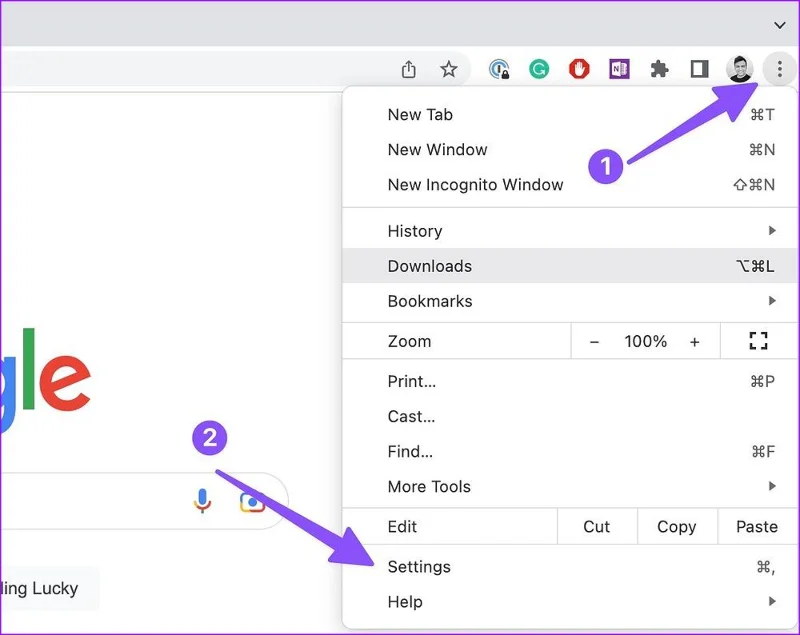Click the Cut button
Viewport: 800px width, 635px height.
(597, 526)
